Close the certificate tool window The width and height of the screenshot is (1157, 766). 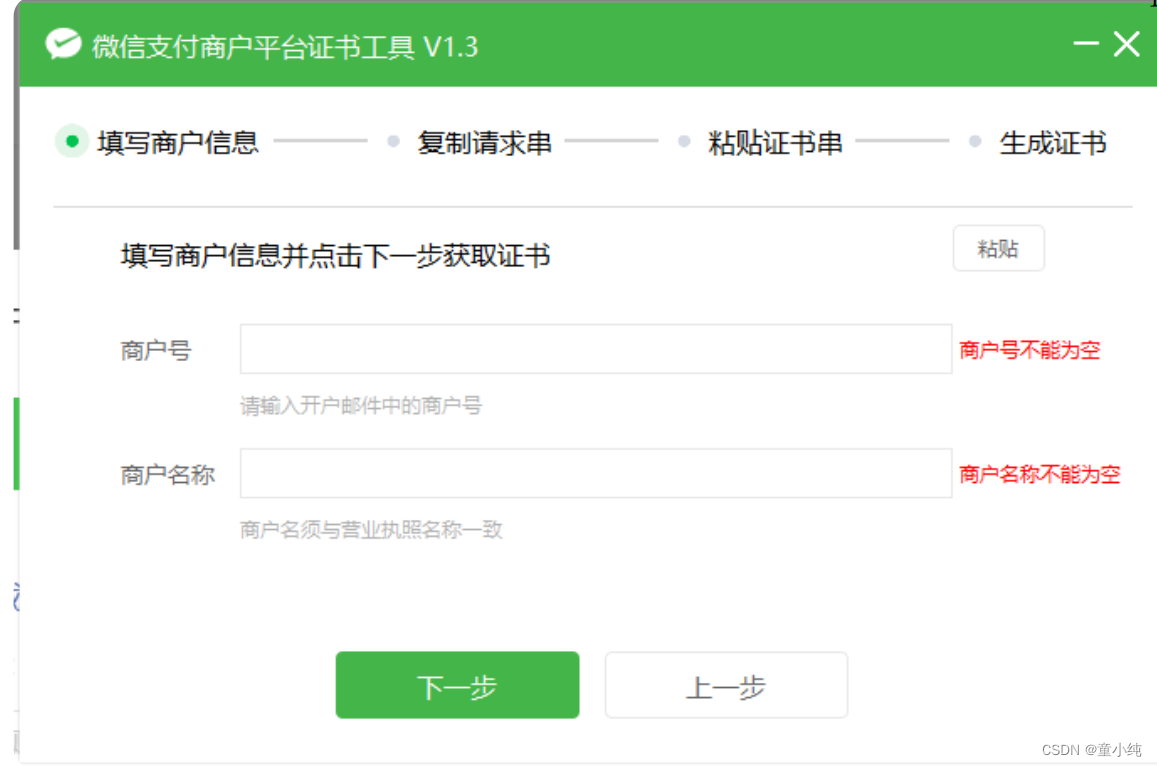click(x=1127, y=44)
